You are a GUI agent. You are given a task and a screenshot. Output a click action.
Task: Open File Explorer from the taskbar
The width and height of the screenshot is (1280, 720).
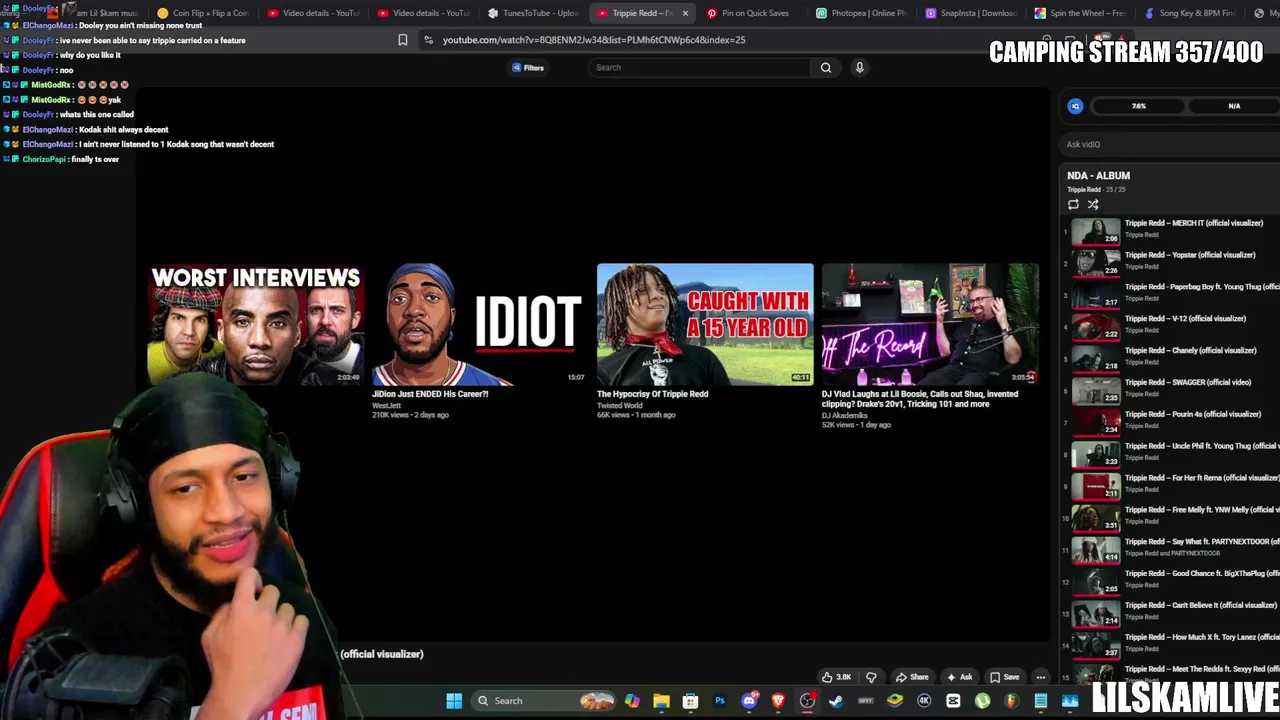pyautogui.click(x=661, y=701)
